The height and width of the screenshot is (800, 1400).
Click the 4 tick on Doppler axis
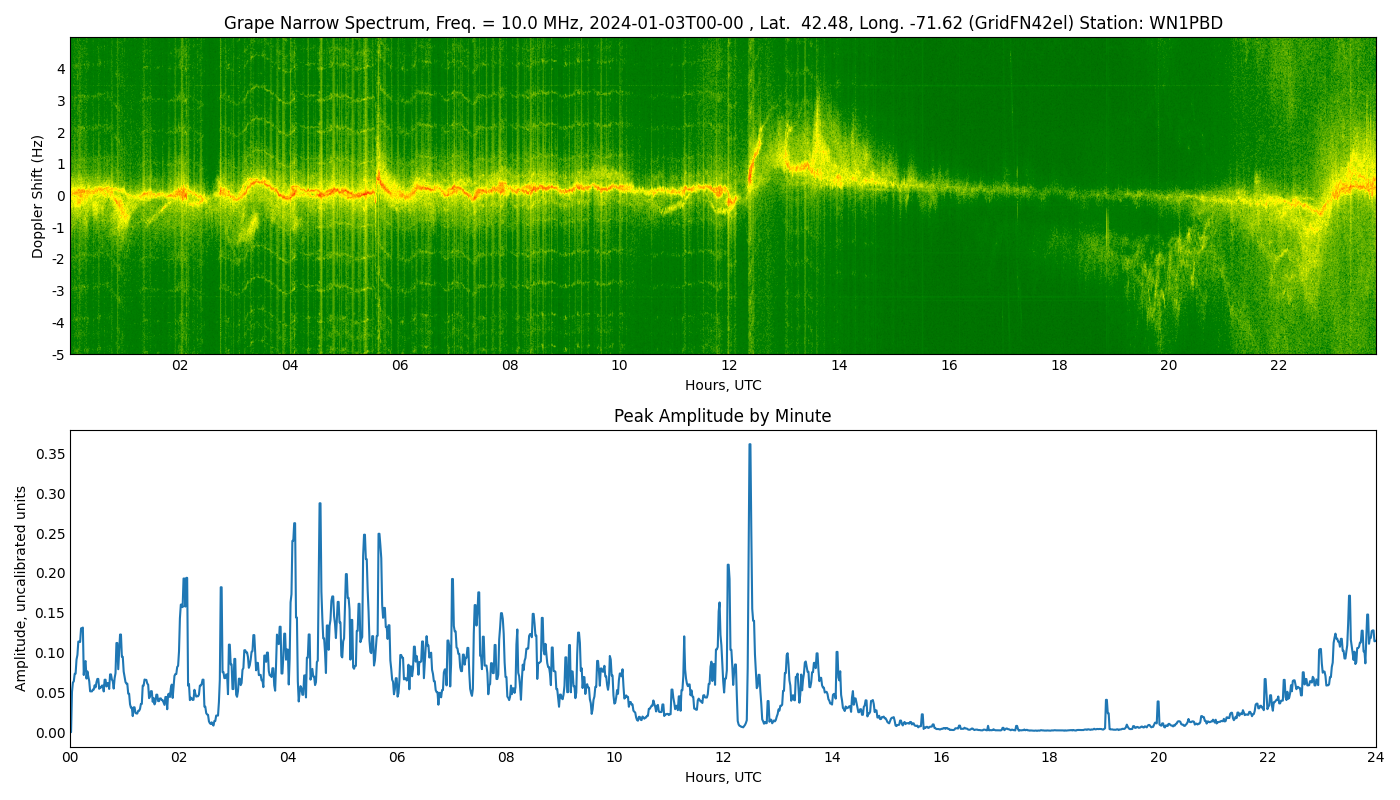click(x=61, y=69)
